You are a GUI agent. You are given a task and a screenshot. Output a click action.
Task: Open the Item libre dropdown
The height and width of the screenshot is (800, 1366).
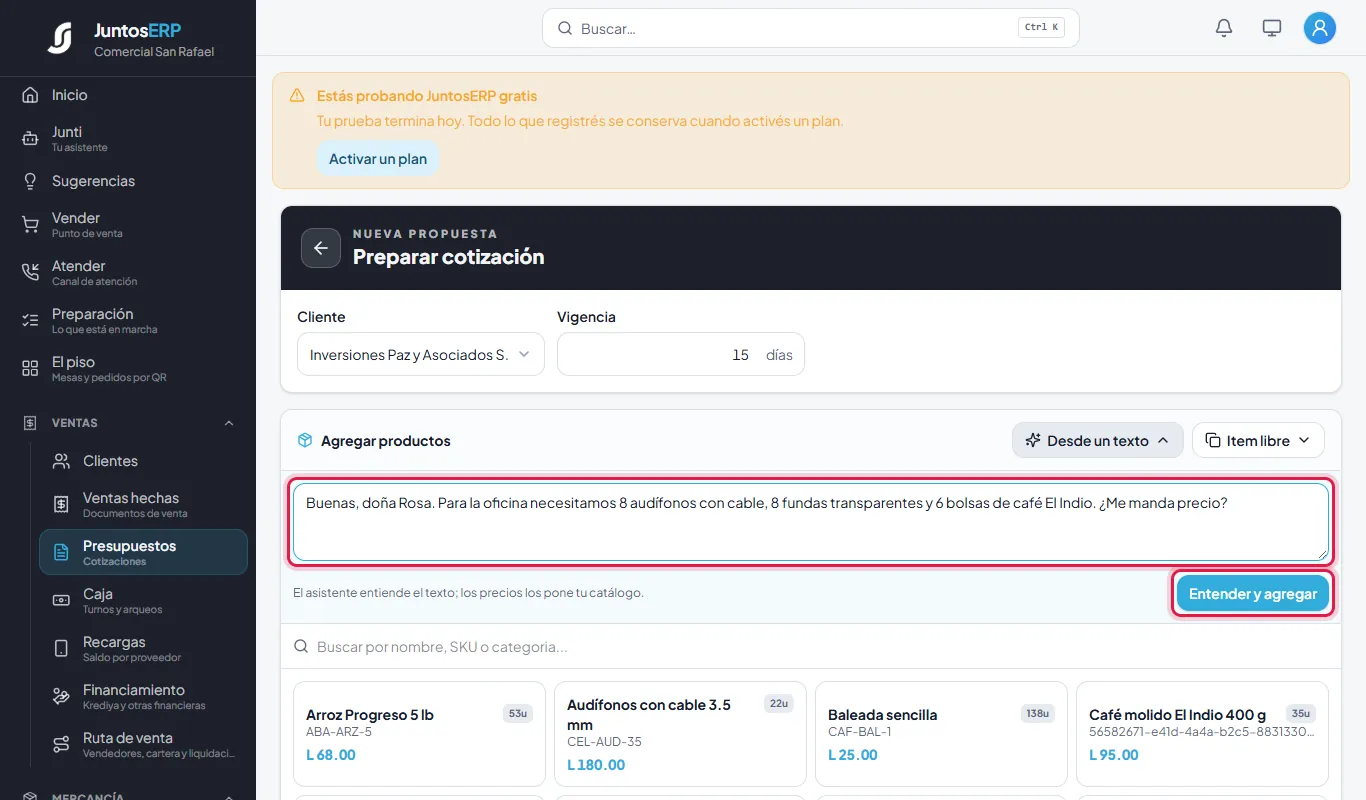pos(1258,440)
